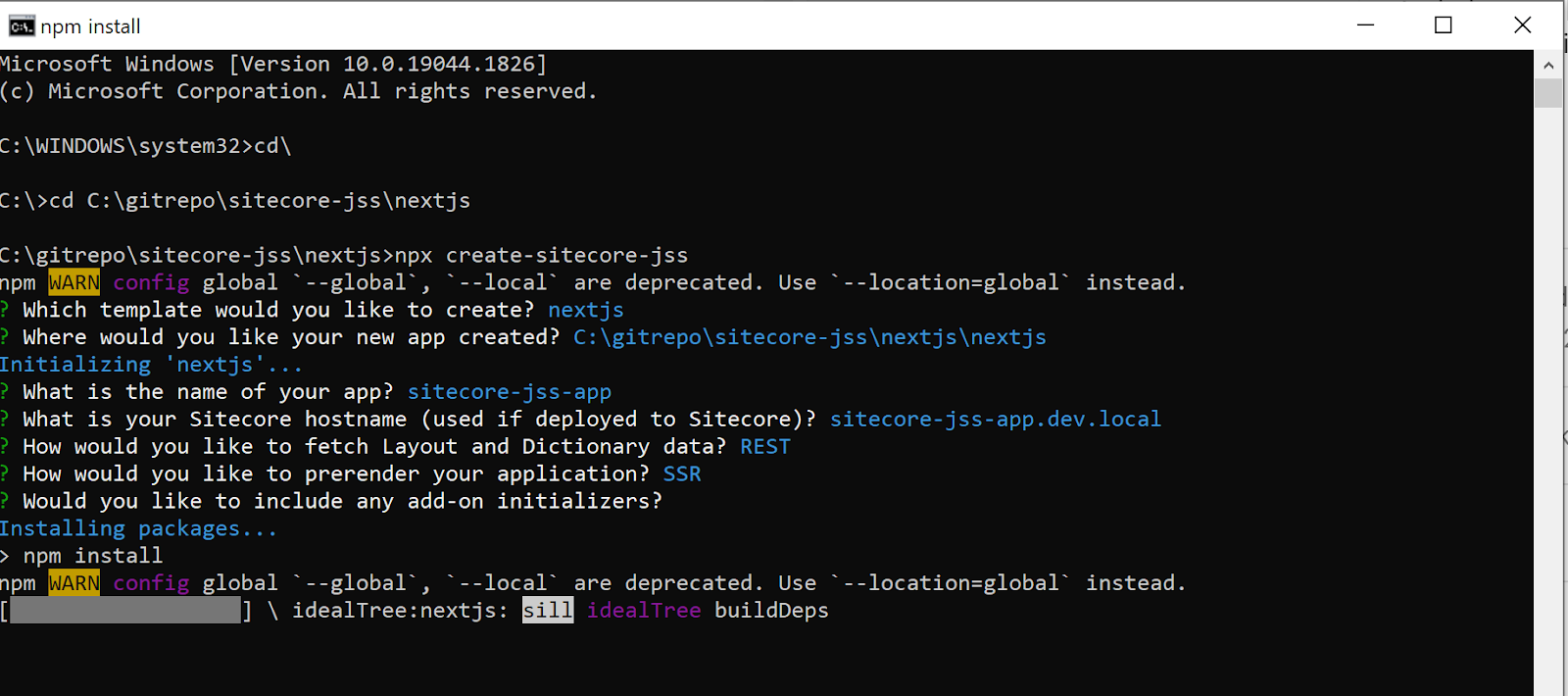Click the highlighted 'sill' log level

coord(548,610)
